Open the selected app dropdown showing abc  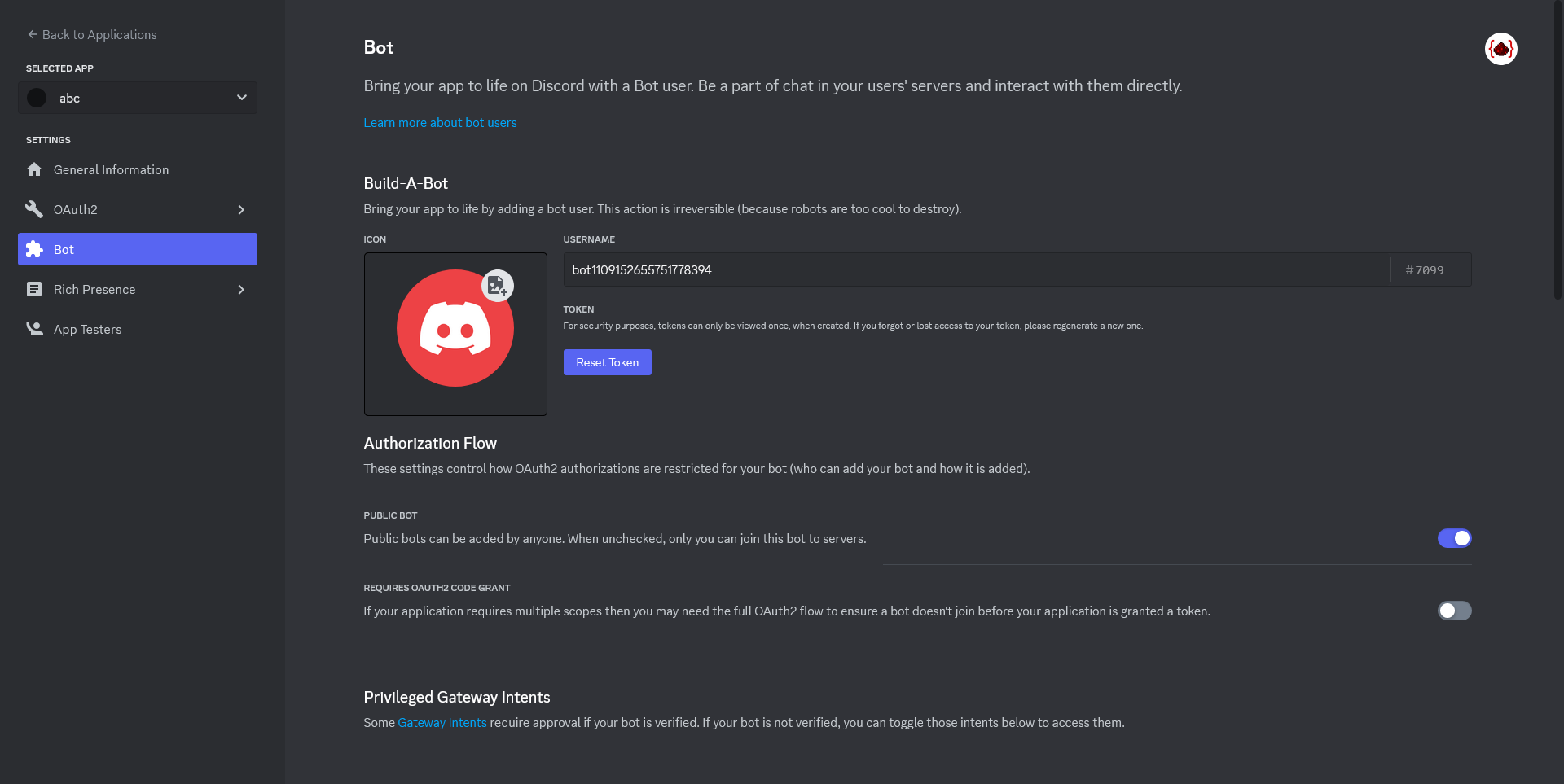138,98
